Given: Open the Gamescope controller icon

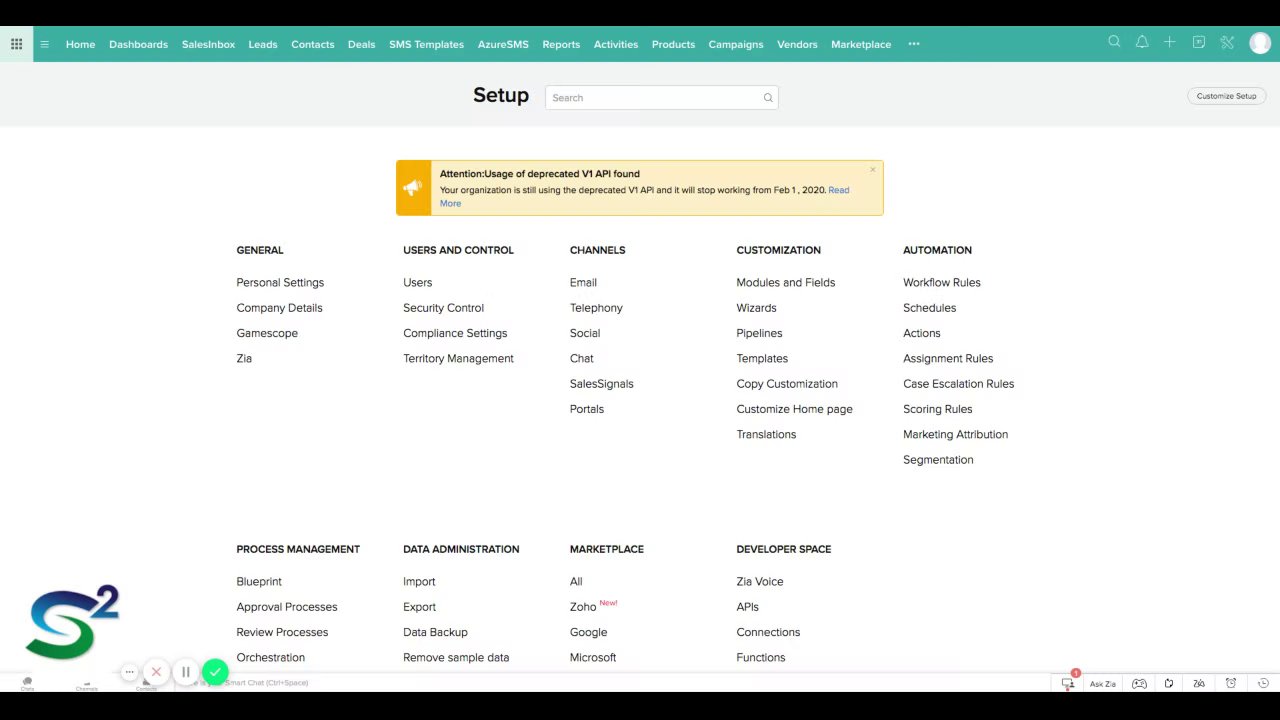Looking at the screenshot, I should coord(1139,683).
